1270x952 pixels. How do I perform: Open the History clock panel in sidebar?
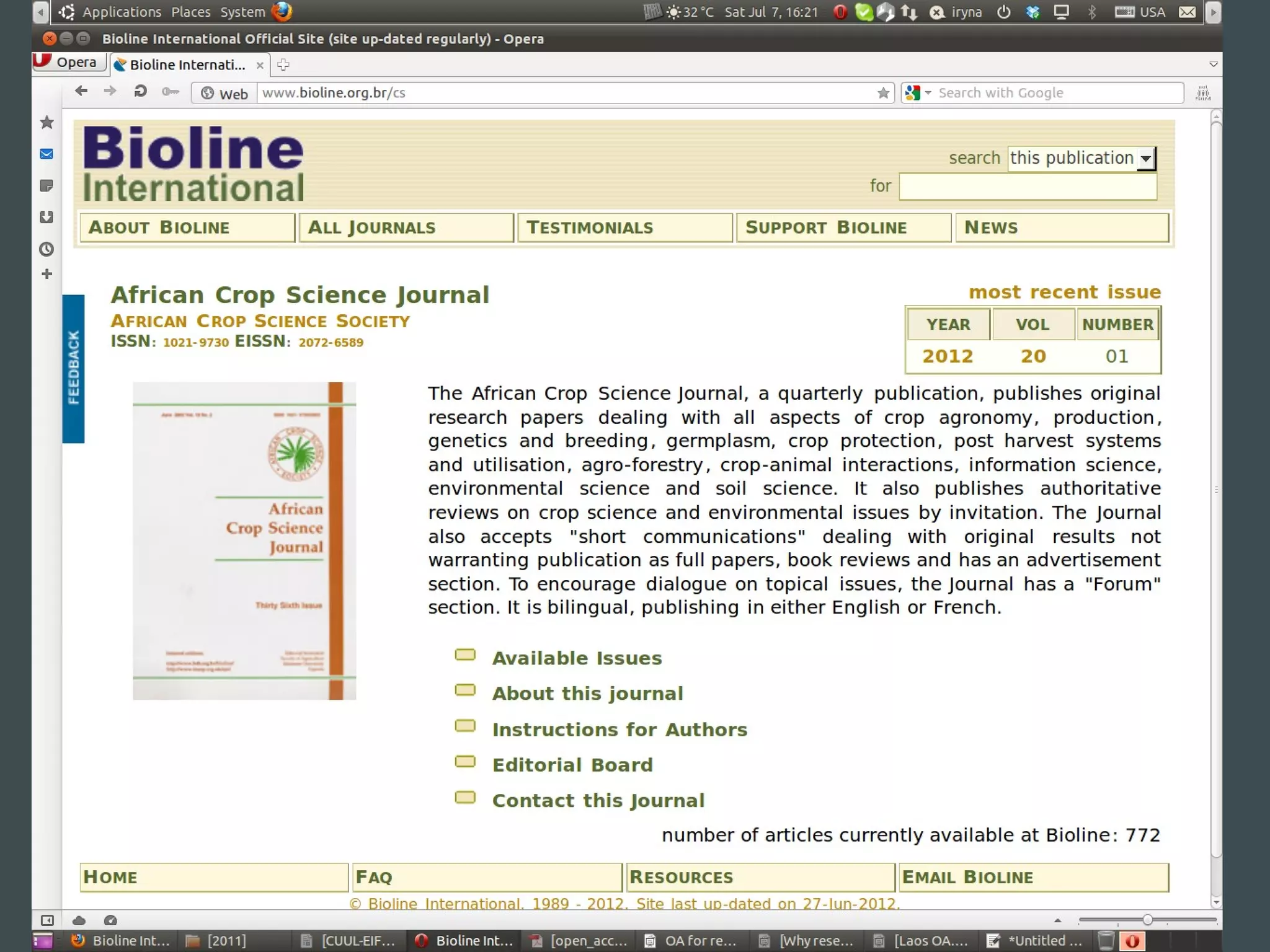[47, 249]
